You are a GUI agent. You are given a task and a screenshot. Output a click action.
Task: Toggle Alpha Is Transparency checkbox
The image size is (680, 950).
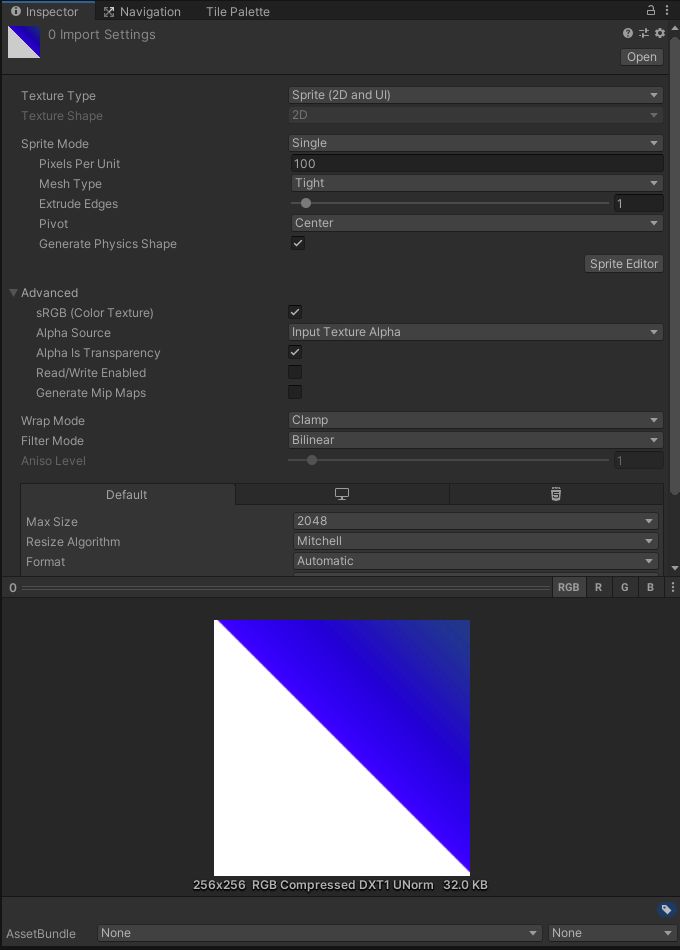click(295, 352)
